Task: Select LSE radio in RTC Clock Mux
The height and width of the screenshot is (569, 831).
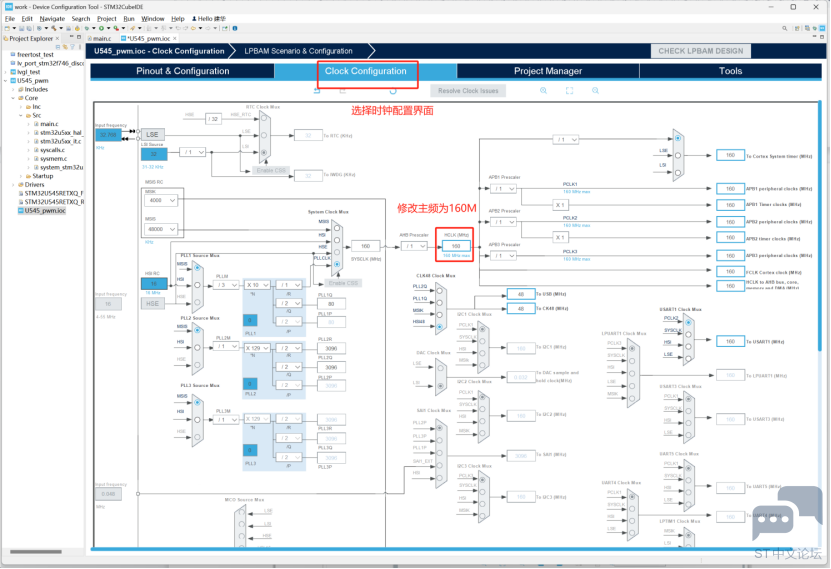Action: coord(263,135)
